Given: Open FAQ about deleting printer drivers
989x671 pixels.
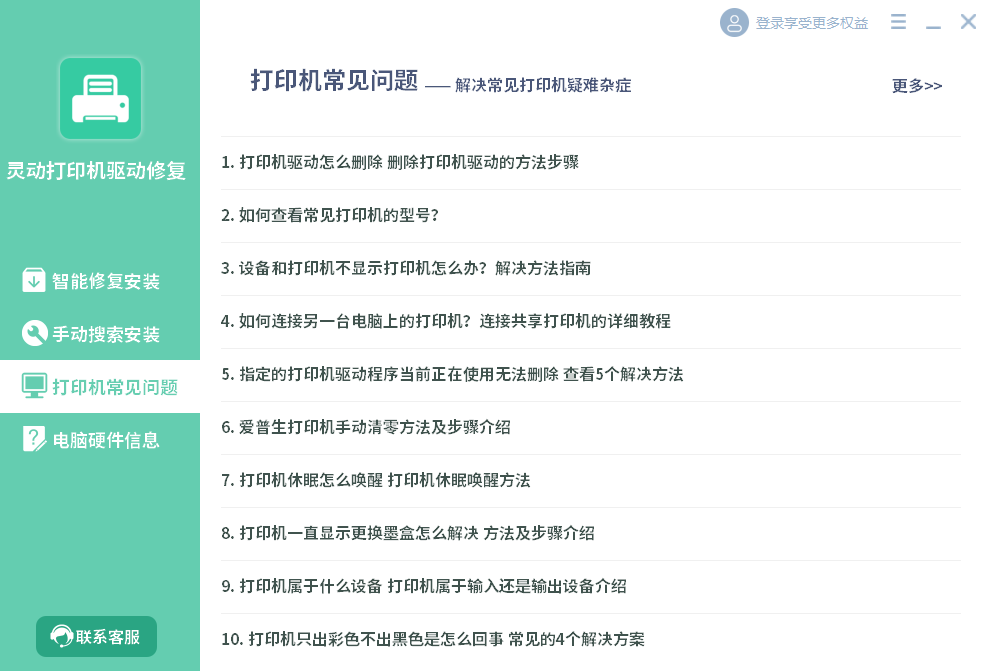Looking at the screenshot, I should point(400,162).
